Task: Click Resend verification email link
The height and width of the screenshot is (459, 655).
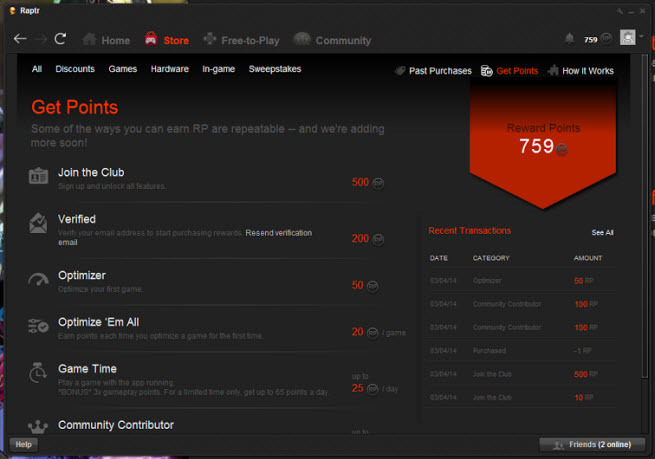Action: (x=279, y=233)
